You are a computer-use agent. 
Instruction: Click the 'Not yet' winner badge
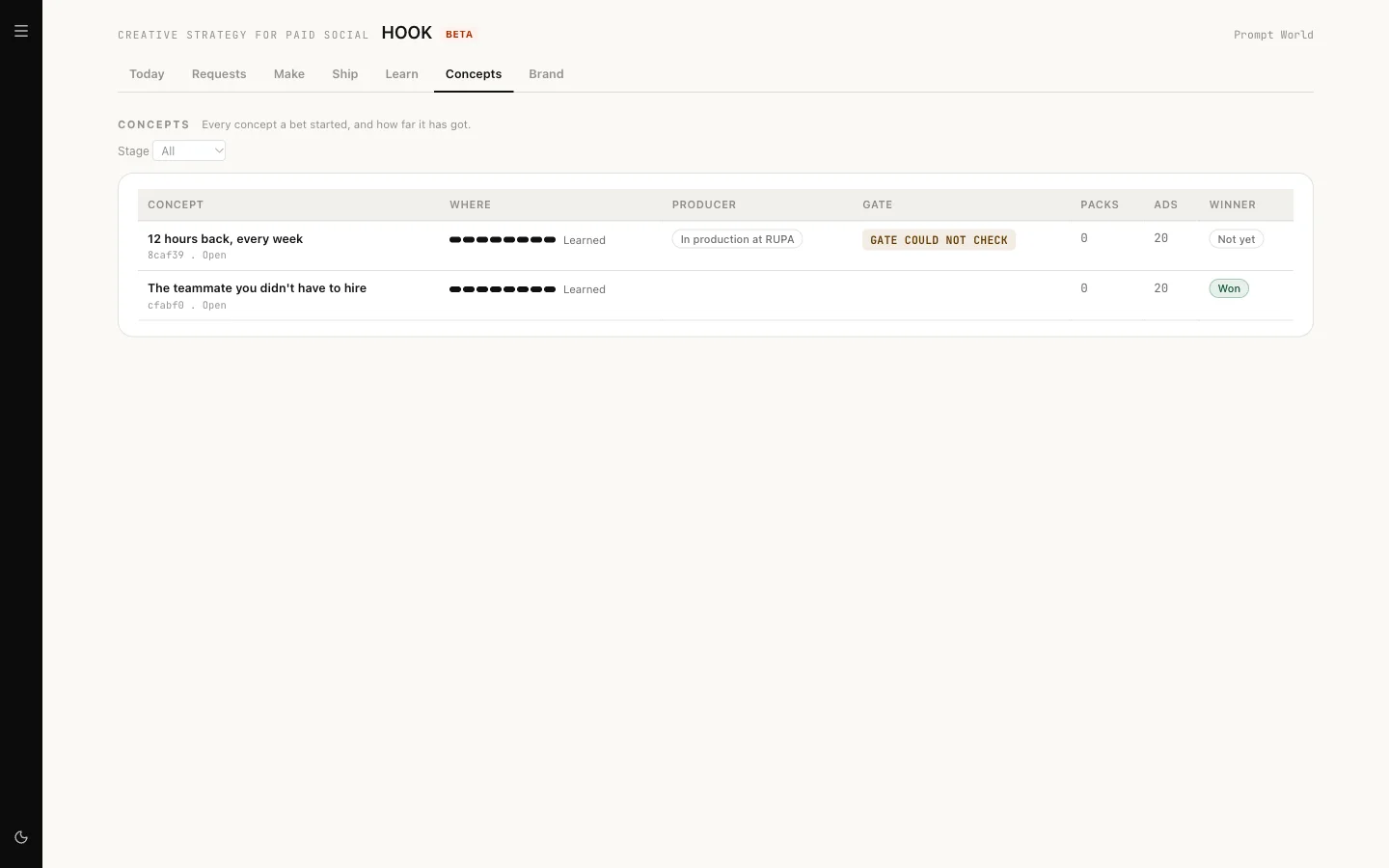1237,239
